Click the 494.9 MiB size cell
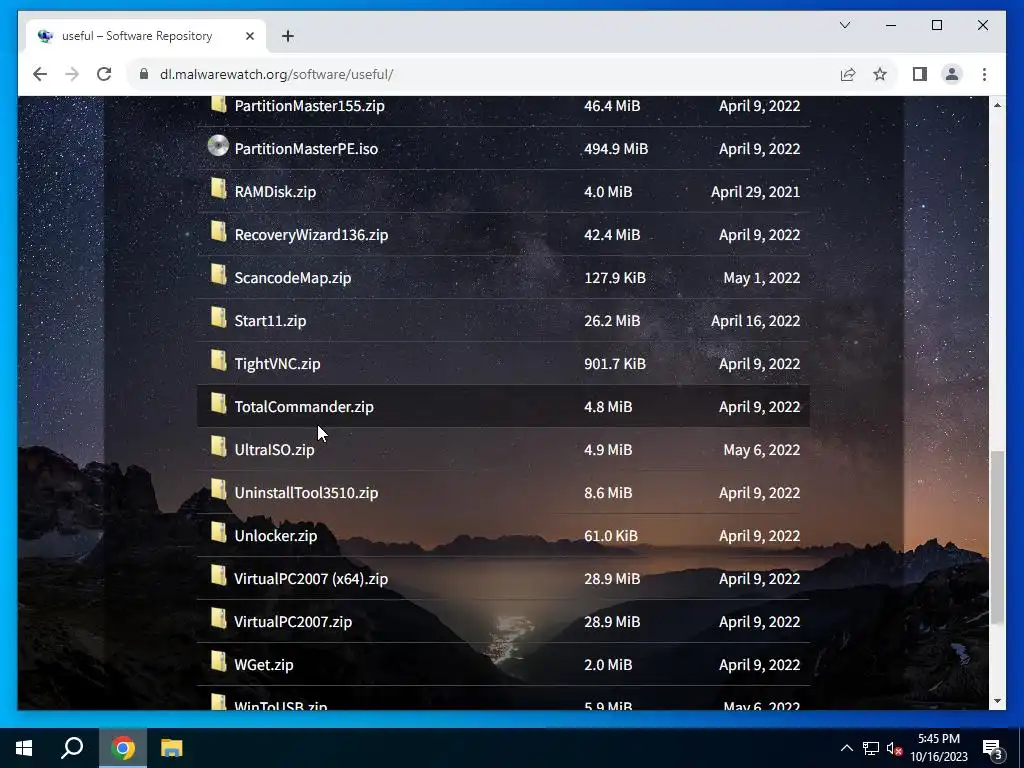This screenshot has height=768, width=1024. click(616, 149)
